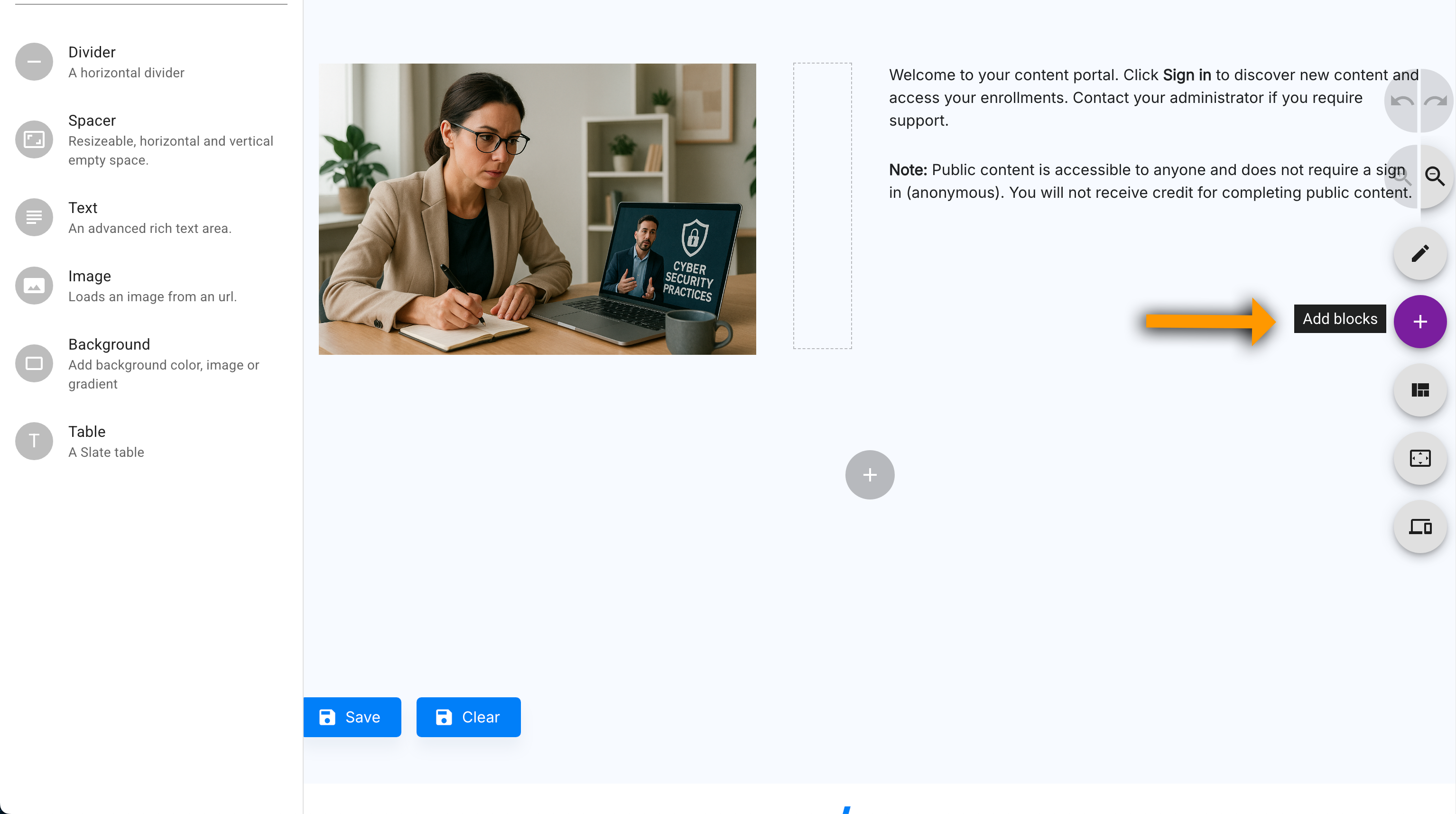Image resolution: width=1456 pixels, height=814 pixels.
Task: Choose the Spacer block icon
Action: 34,139
